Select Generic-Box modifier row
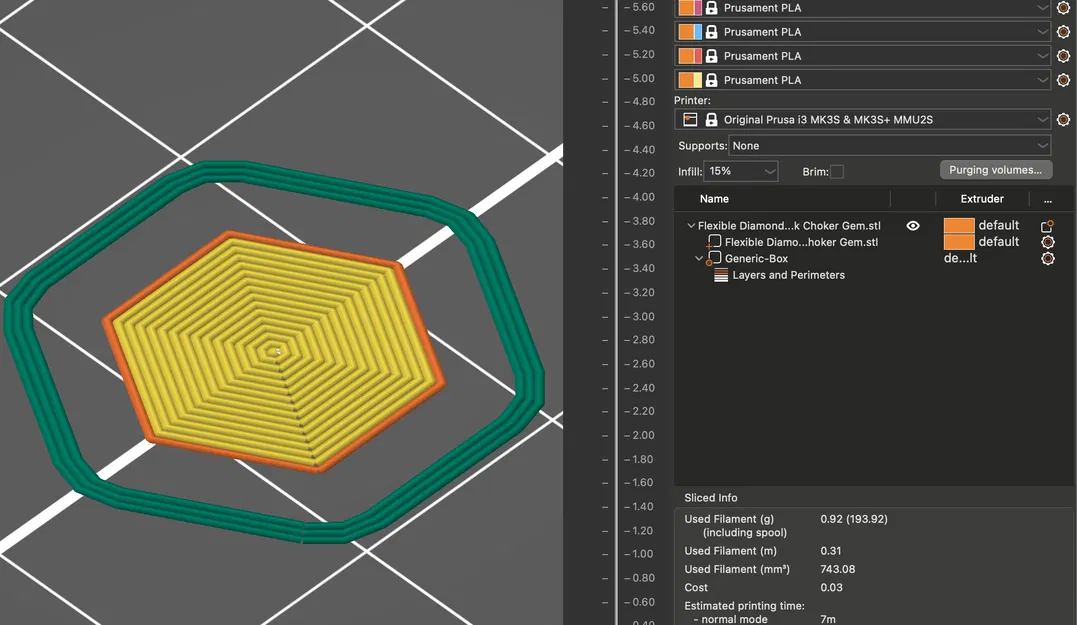 tap(756, 258)
